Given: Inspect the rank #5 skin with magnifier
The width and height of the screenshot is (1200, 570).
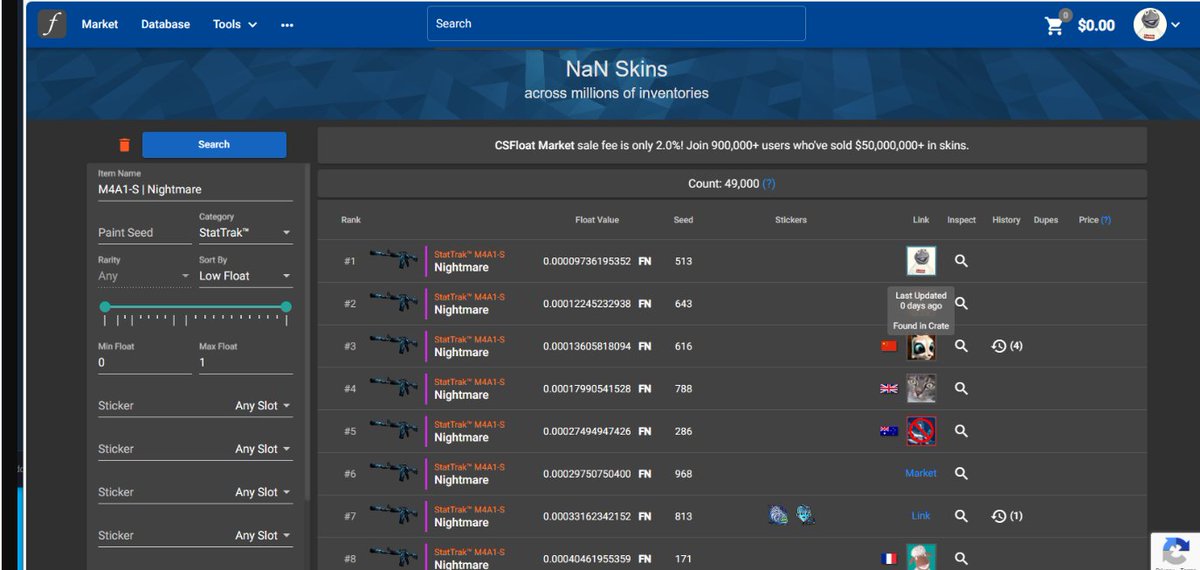Looking at the screenshot, I should pos(961,431).
